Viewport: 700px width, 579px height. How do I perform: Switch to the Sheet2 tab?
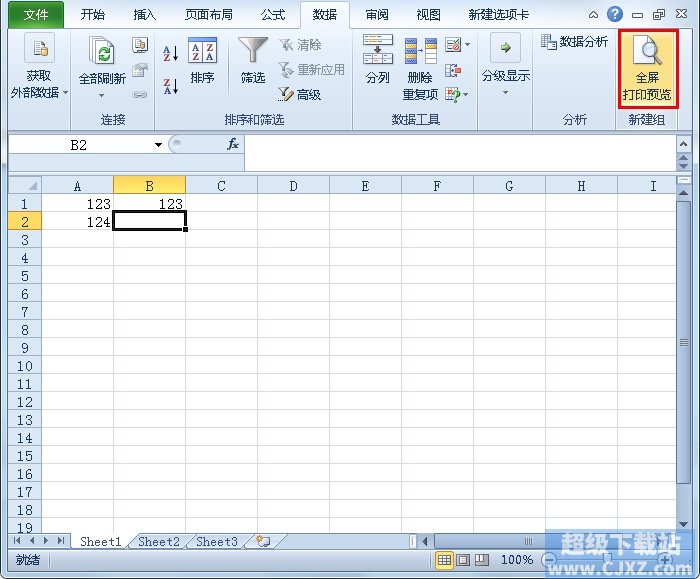point(159,542)
